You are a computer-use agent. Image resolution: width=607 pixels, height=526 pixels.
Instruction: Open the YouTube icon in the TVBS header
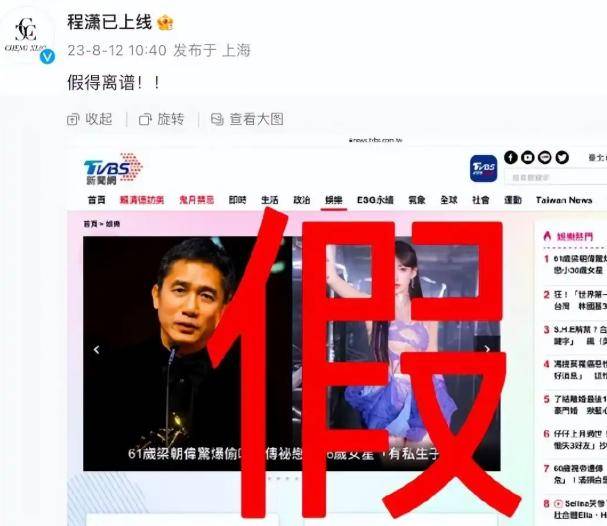528,157
